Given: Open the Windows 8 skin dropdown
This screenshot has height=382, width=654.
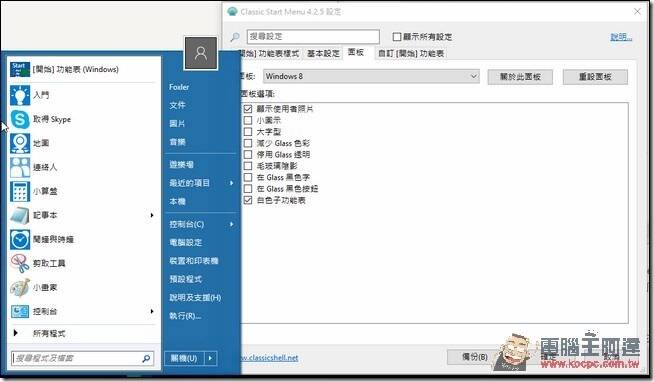Looking at the screenshot, I should click(371, 76).
